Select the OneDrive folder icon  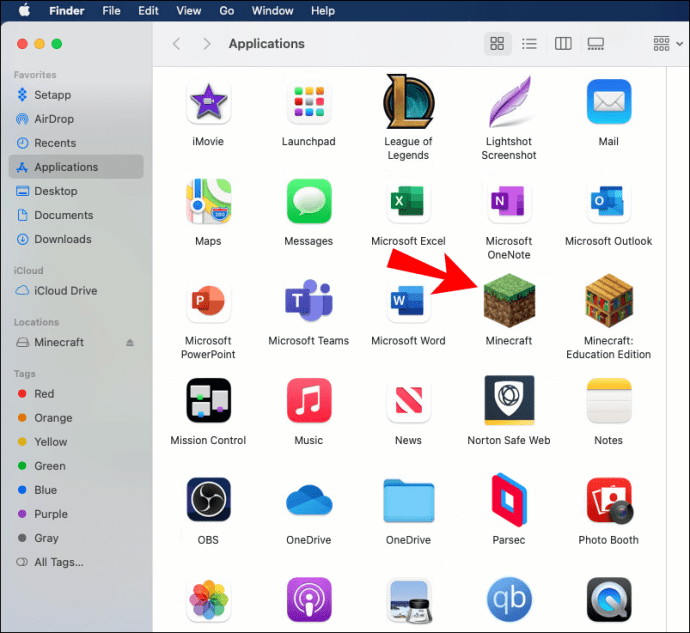click(x=408, y=501)
